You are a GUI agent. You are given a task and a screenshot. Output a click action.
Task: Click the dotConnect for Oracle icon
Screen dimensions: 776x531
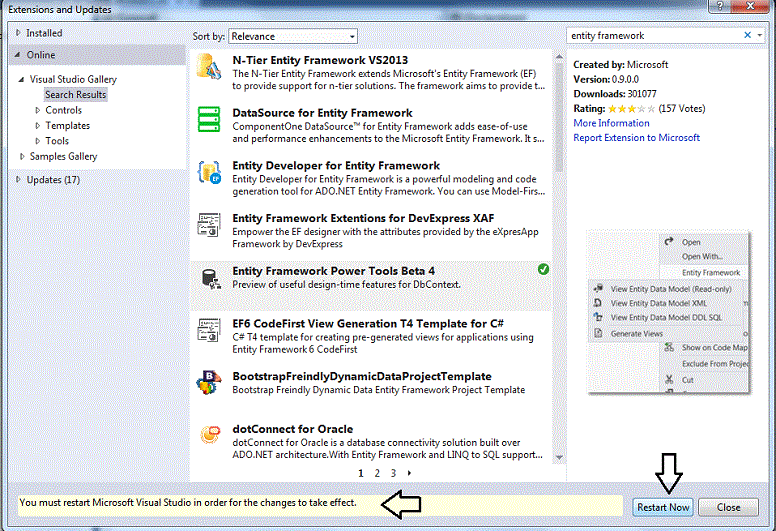[210, 434]
